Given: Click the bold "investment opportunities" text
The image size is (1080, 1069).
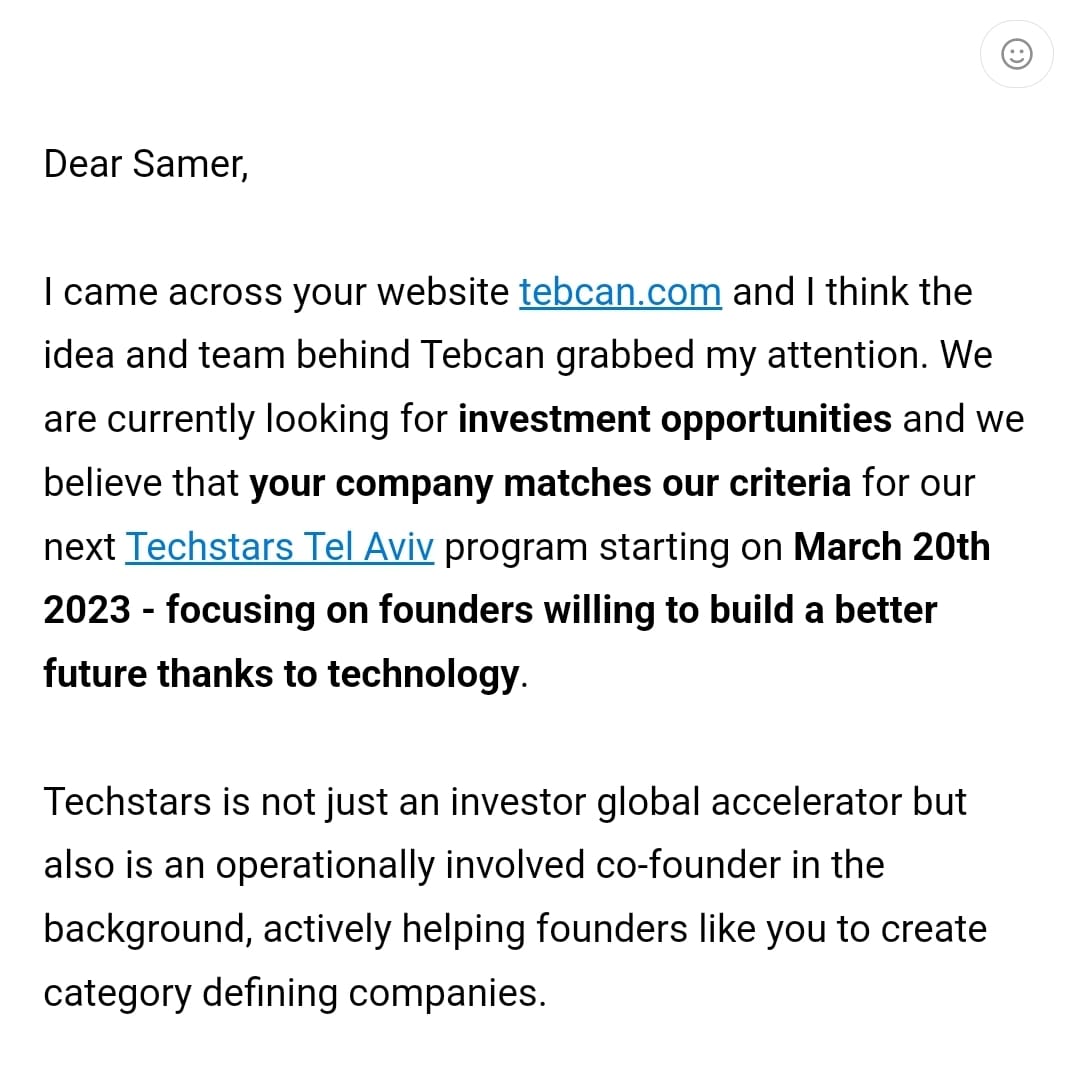Looking at the screenshot, I should click(674, 419).
